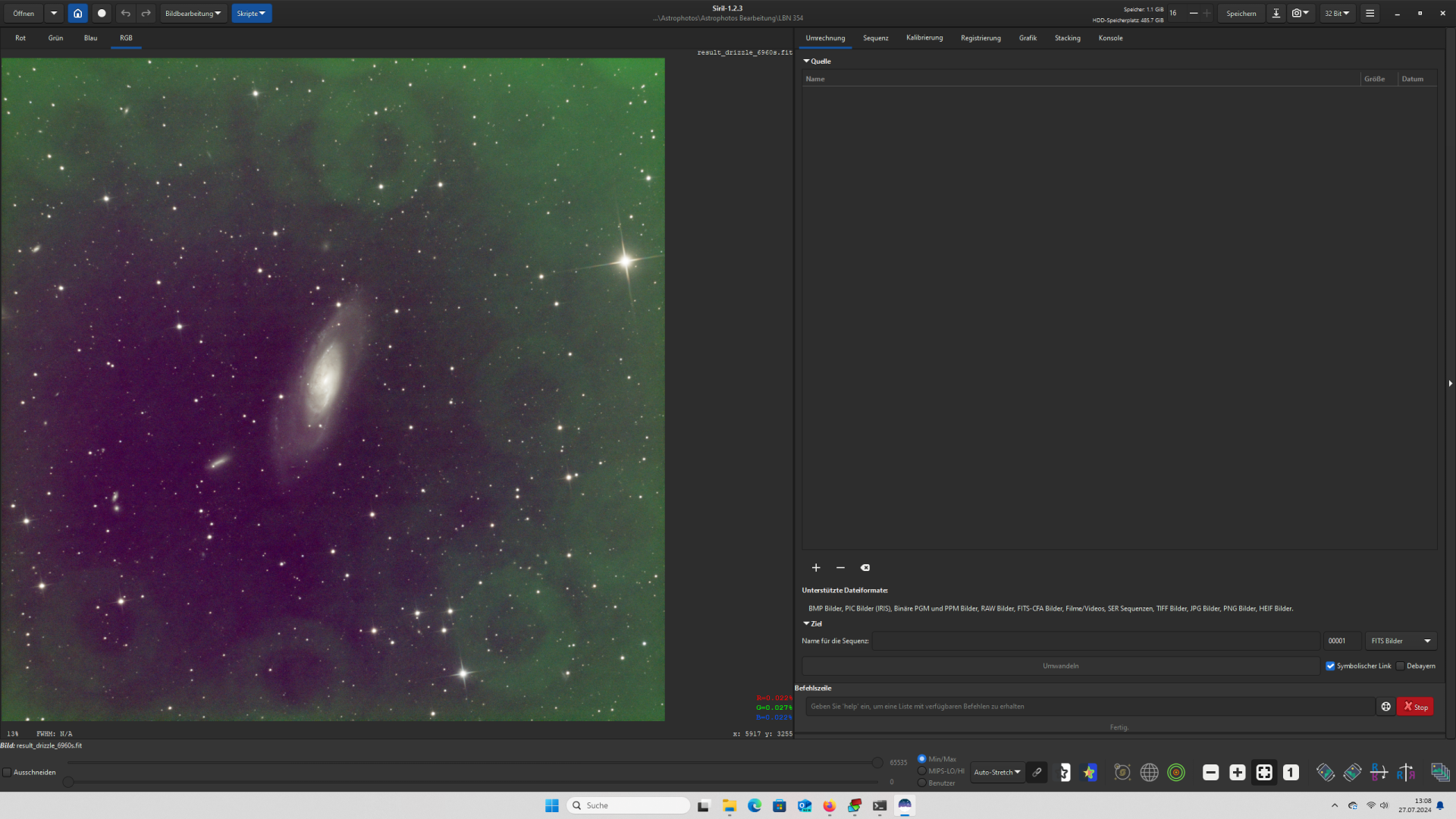The height and width of the screenshot is (819, 1456).
Task: Select the MIPS-LO/HI radio option
Action: pyautogui.click(x=922, y=770)
